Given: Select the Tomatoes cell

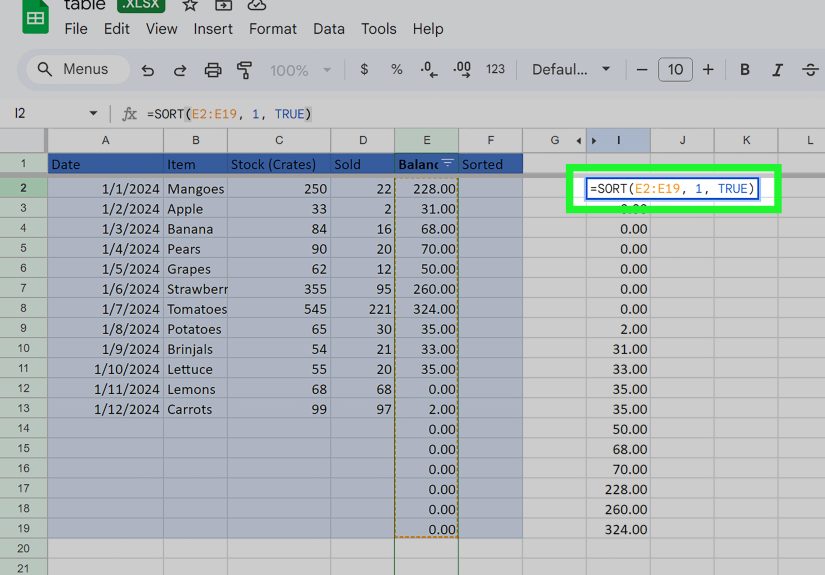Looking at the screenshot, I should point(195,309).
